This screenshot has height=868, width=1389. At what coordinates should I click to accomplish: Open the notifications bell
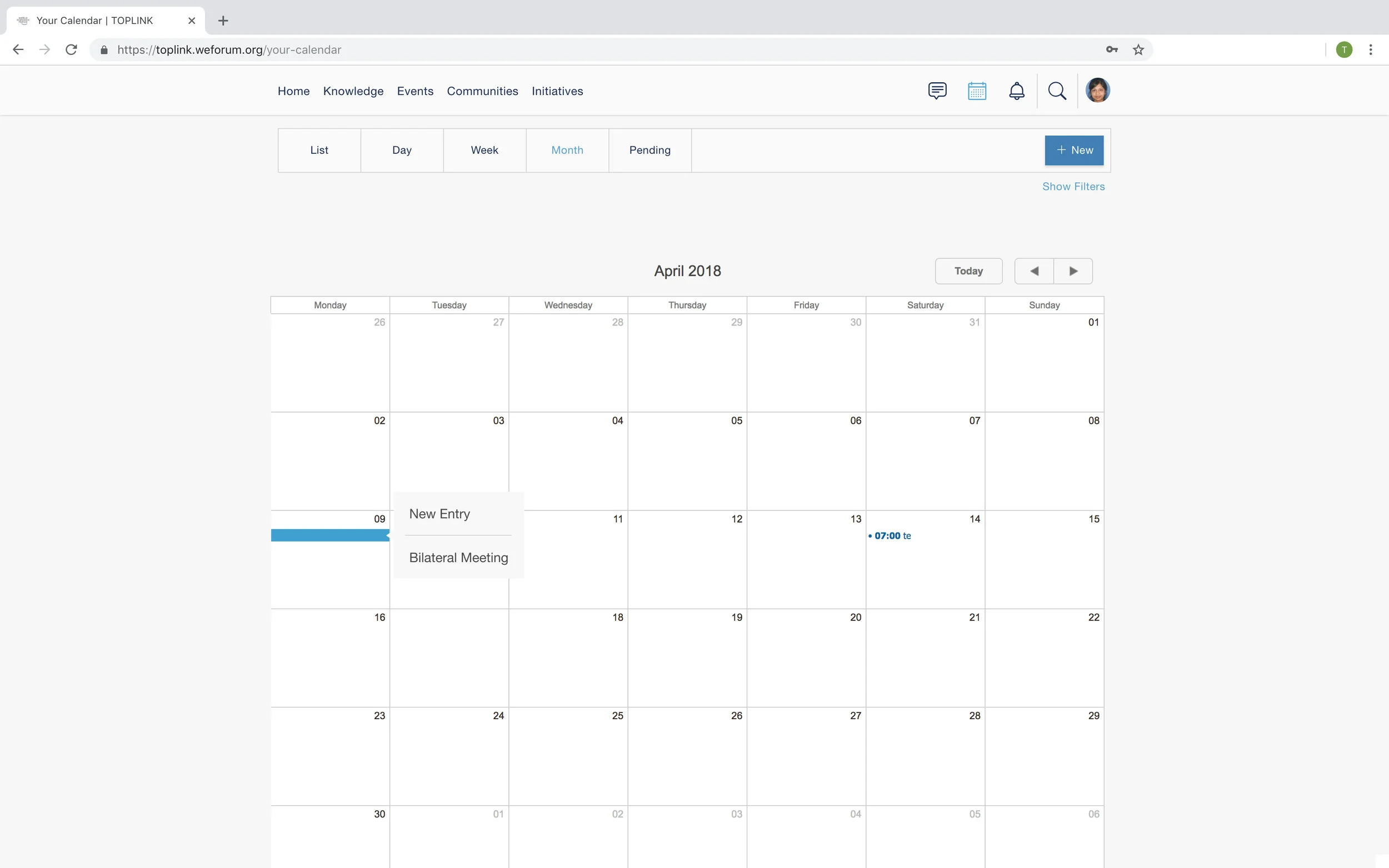(x=1016, y=91)
